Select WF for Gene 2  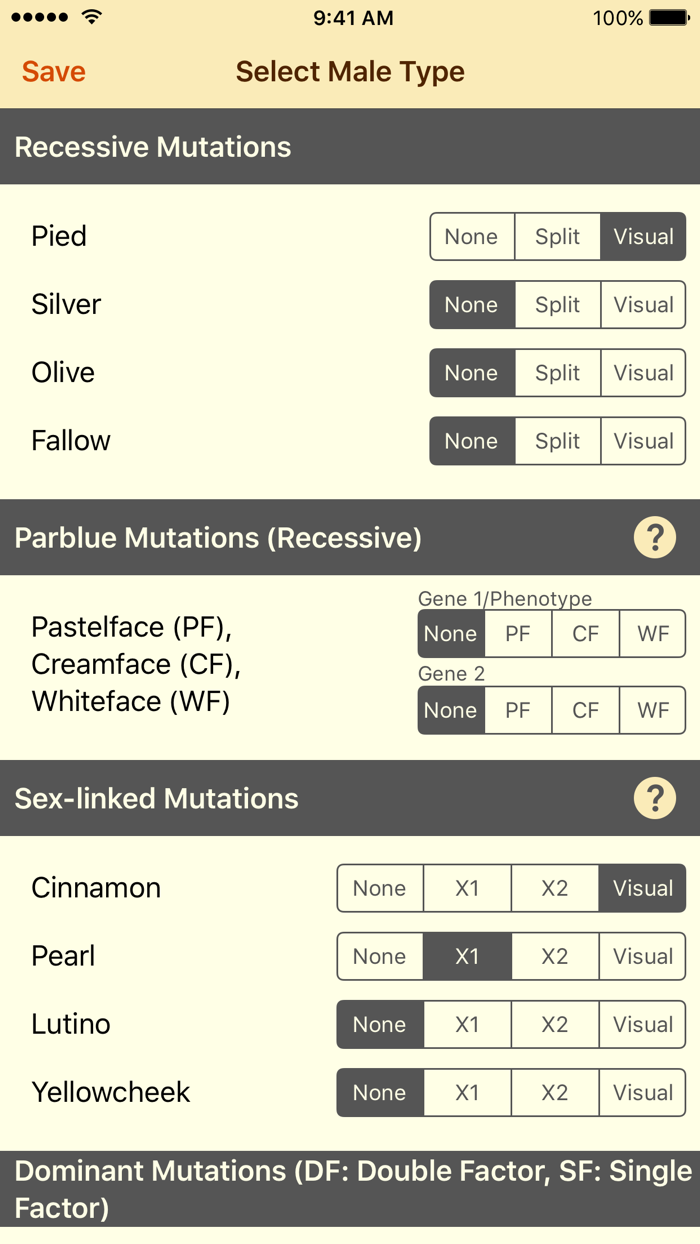[652, 710]
